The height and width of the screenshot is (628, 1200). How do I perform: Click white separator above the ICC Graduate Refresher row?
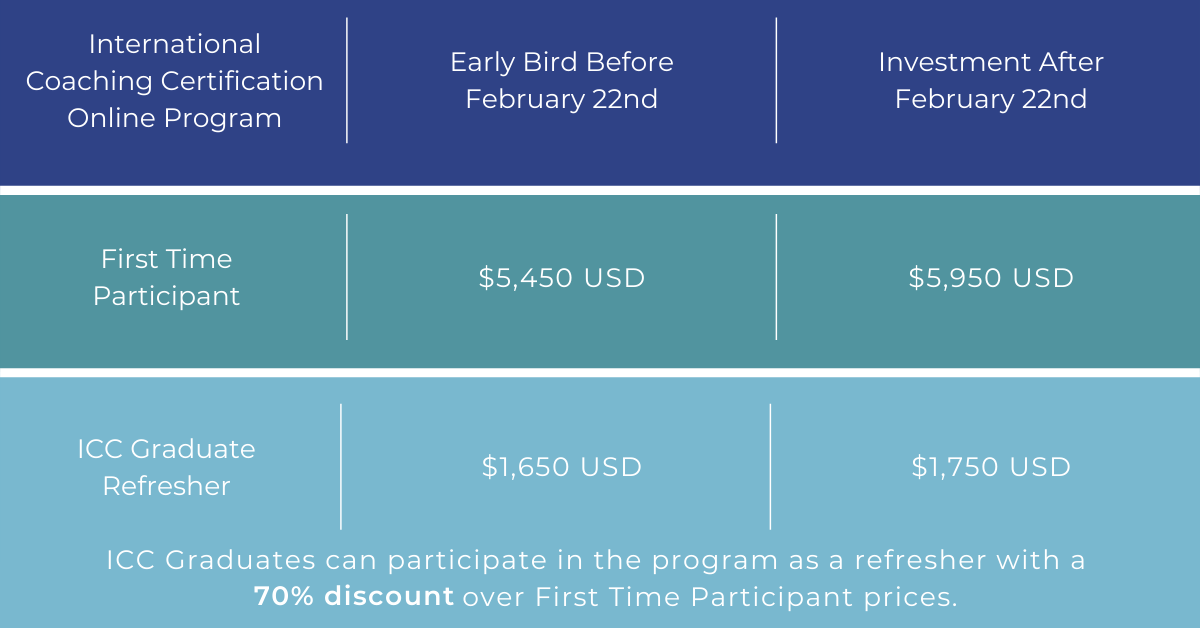(x=600, y=373)
